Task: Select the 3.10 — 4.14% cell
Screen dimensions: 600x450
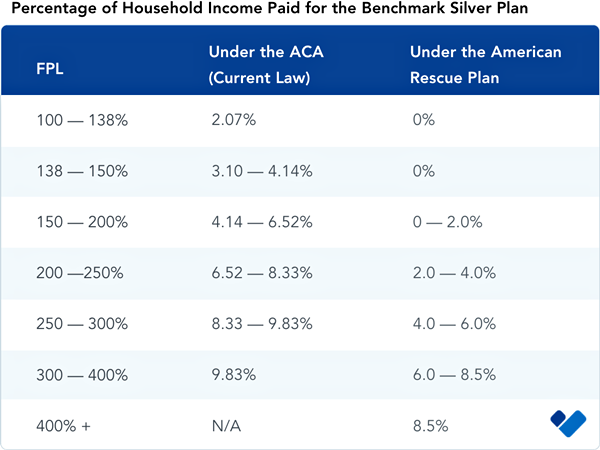Action: click(x=261, y=171)
